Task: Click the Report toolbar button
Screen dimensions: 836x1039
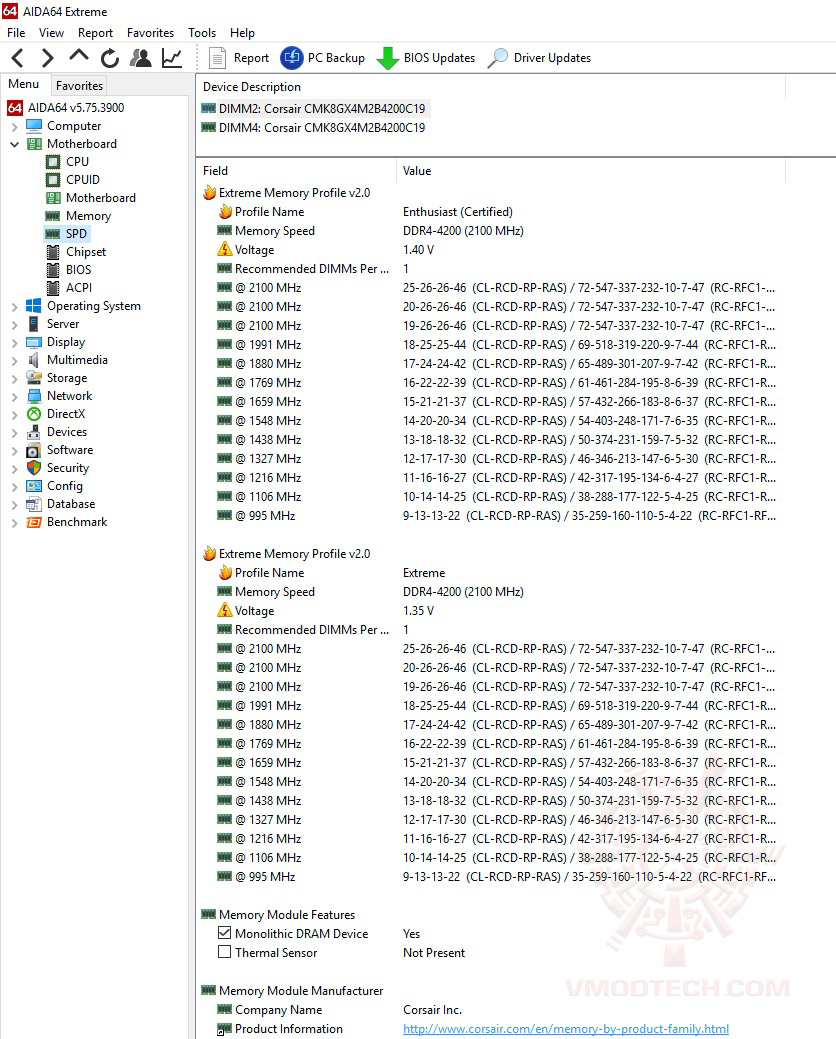Action: 239,58
